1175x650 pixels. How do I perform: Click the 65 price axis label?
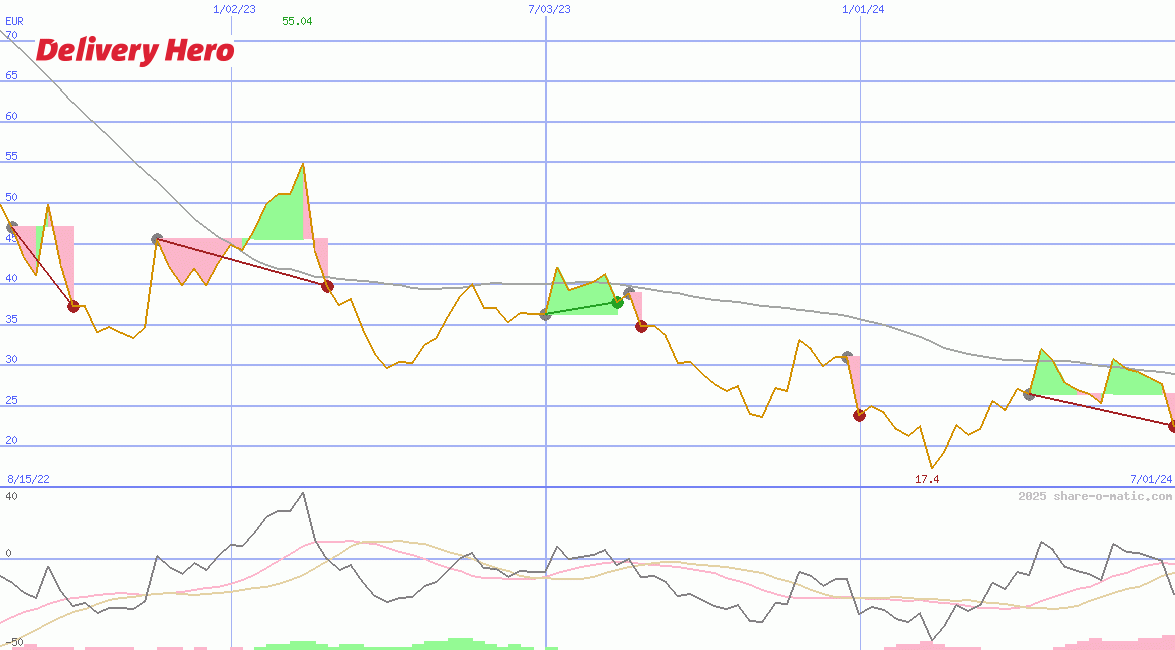tap(11, 76)
